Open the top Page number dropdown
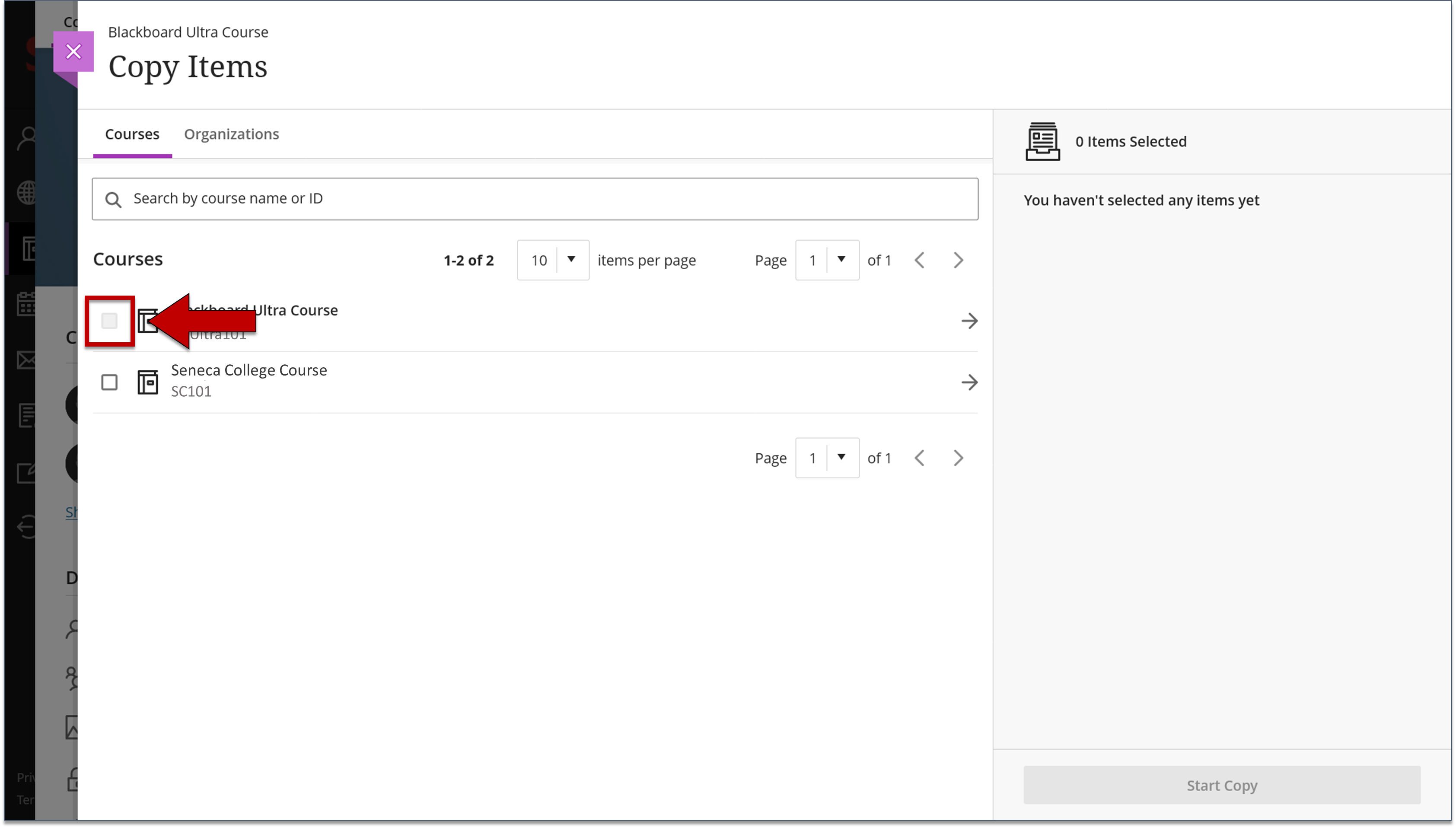The image size is (1456, 828). tap(827, 260)
